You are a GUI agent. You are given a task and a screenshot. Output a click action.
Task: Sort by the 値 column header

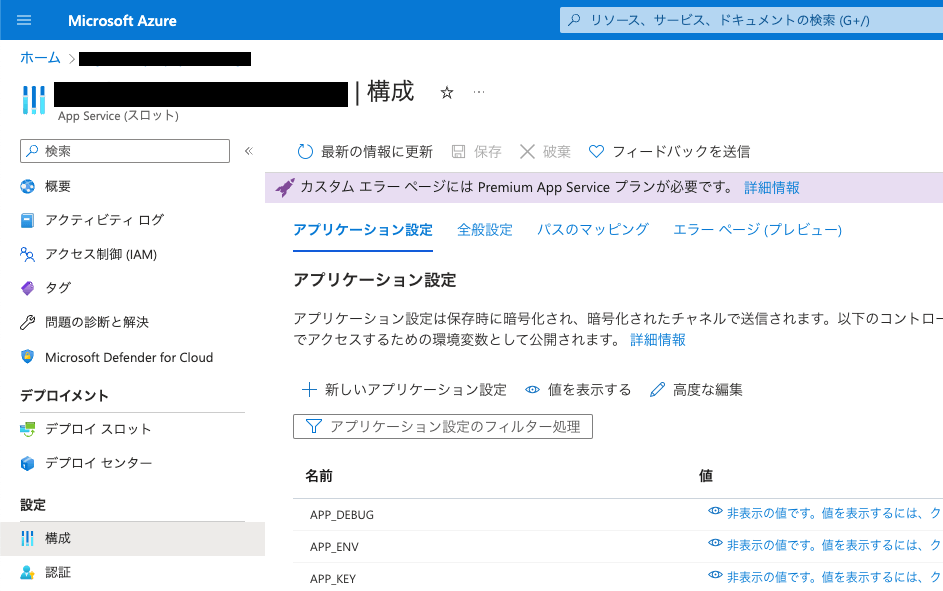tap(705, 476)
